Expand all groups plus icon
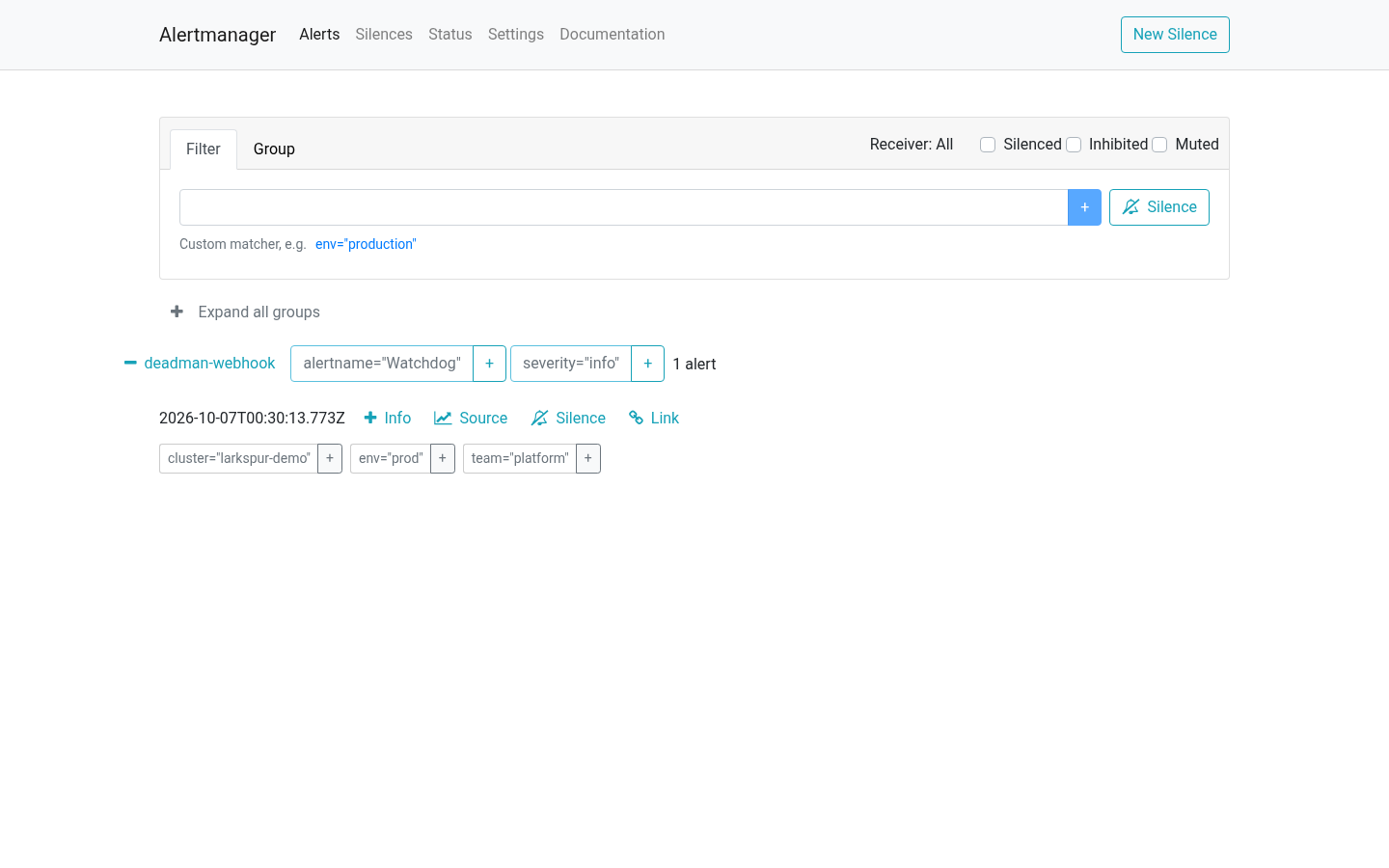This screenshot has height=868, width=1389. tap(177, 312)
